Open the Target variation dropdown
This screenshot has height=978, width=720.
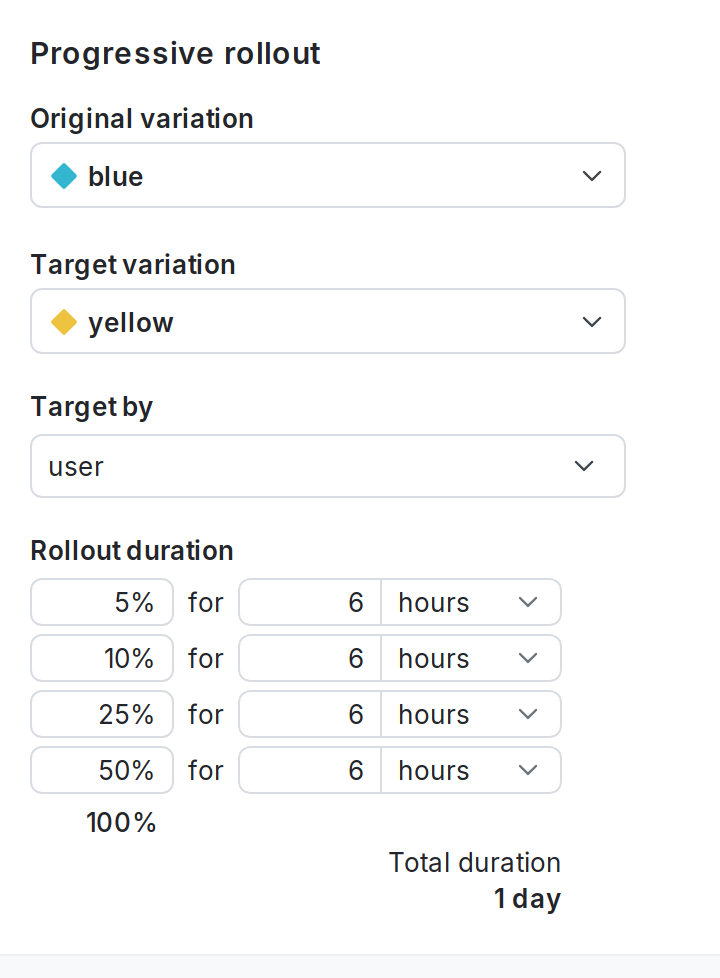click(328, 321)
